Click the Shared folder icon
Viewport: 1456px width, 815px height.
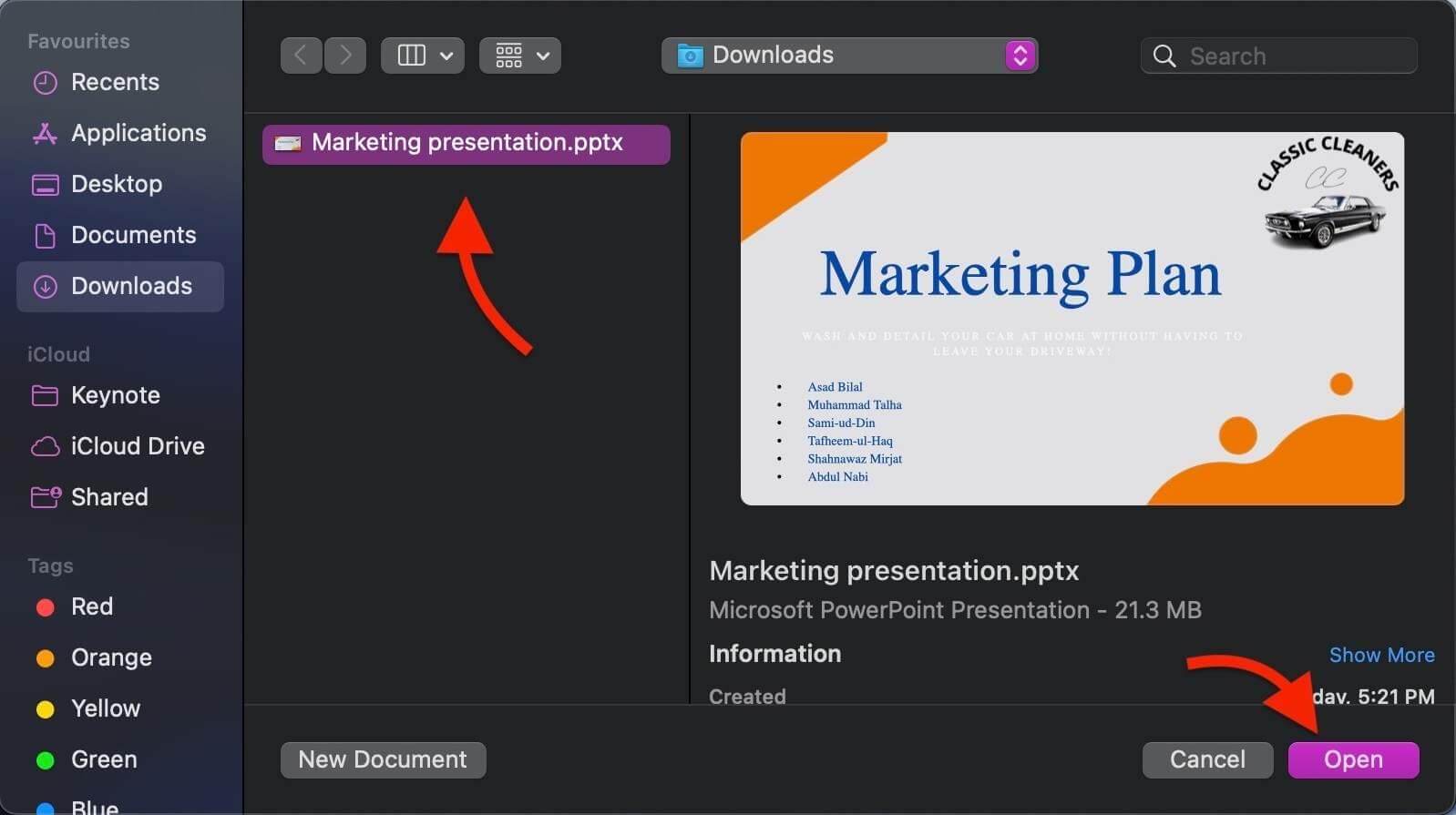pos(46,497)
